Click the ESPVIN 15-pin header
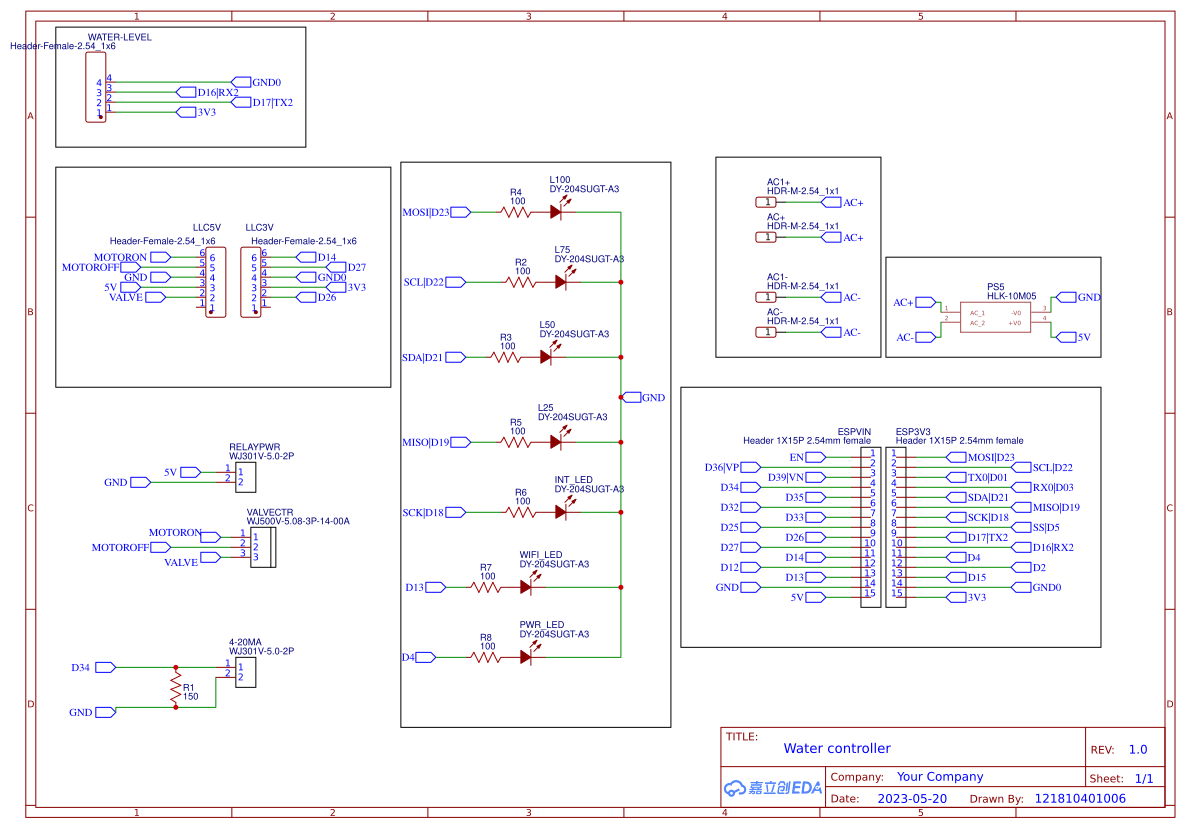This screenshot has width=1185, height=828. pyautogui.click(x=870, y=527)
